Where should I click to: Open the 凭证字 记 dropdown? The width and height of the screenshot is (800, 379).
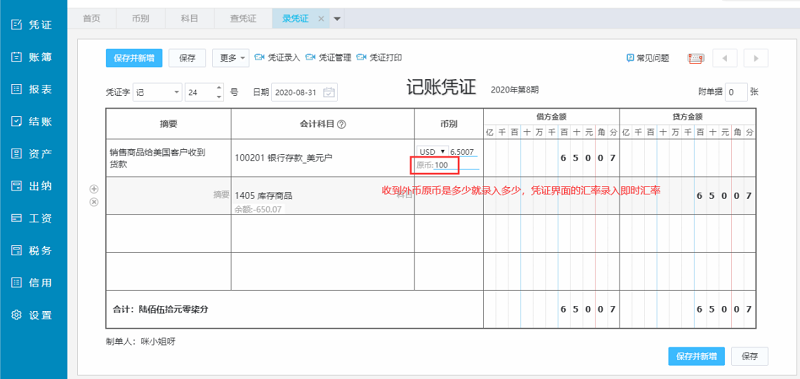(x=158, y=92)
